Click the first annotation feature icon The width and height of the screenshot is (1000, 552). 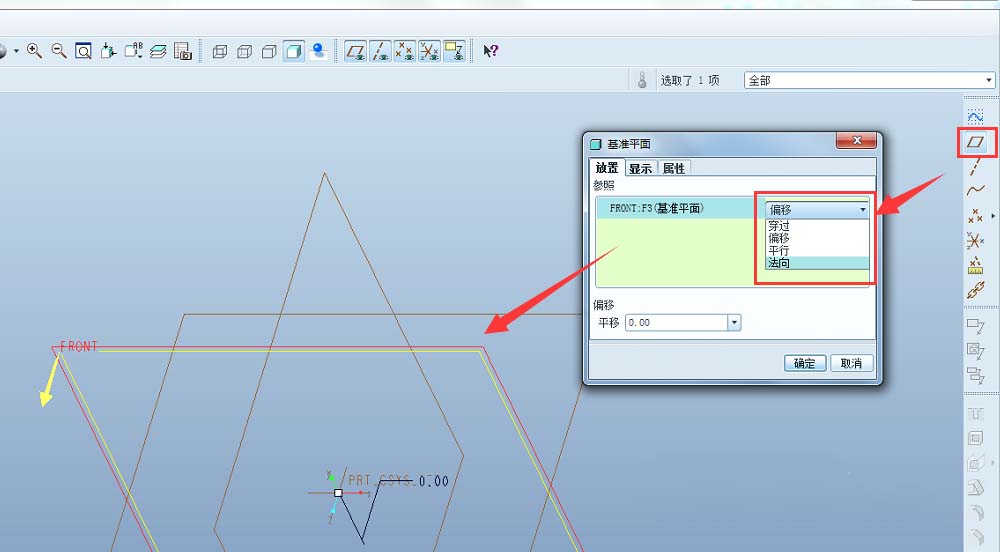click(975, 326)
